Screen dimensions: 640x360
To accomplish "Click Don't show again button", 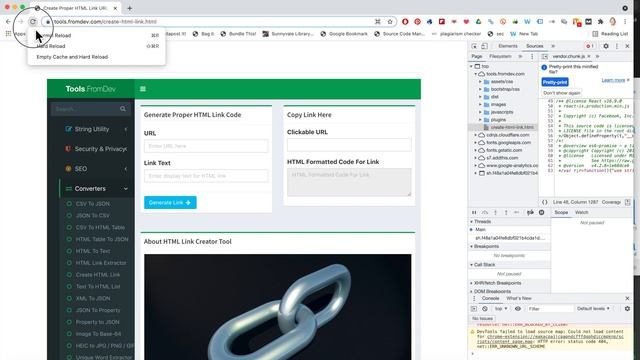I will 561,93.
